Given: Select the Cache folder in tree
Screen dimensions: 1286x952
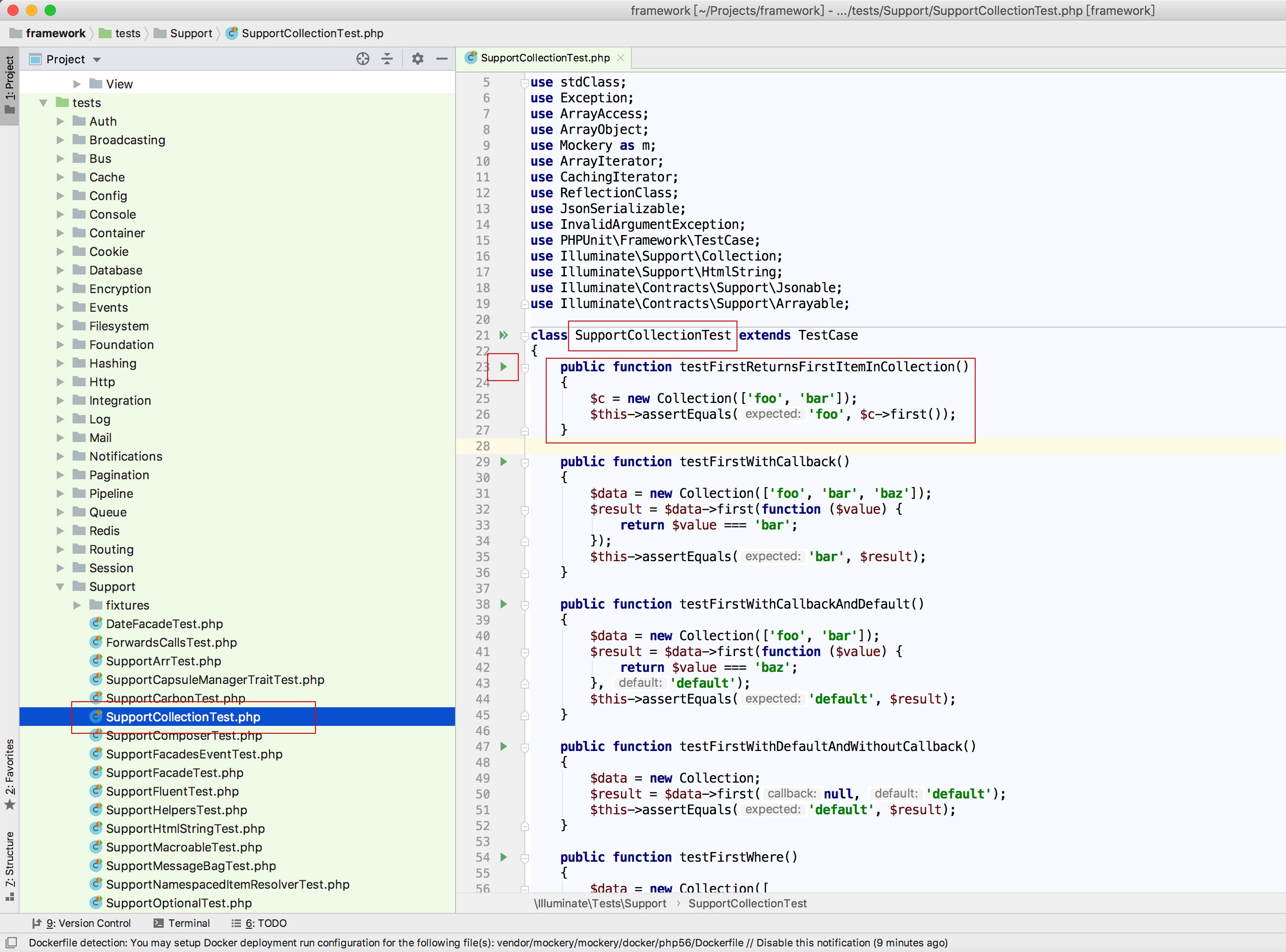Looking at the screenshot, I should (x=107, y=177).
